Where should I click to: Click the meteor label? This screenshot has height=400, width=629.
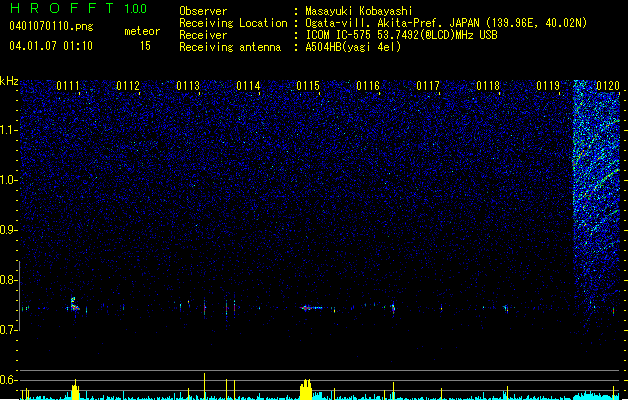[142, 31]
